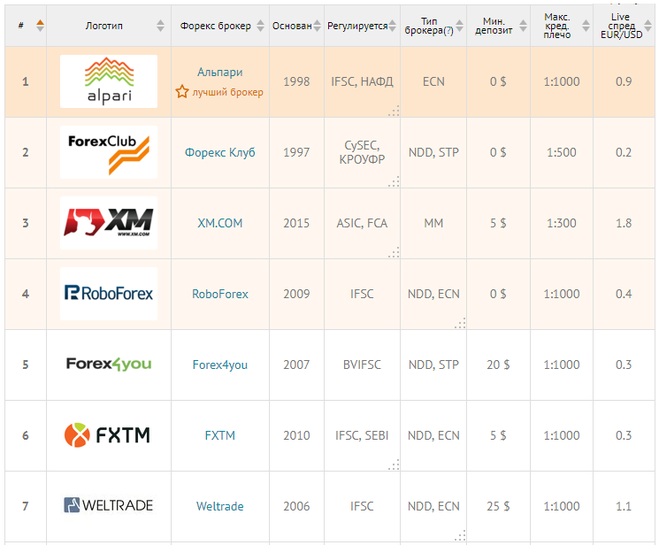Expand broker type dots in Weltrade row
Viewport: 659px width, 545px height.
(460, 535)
